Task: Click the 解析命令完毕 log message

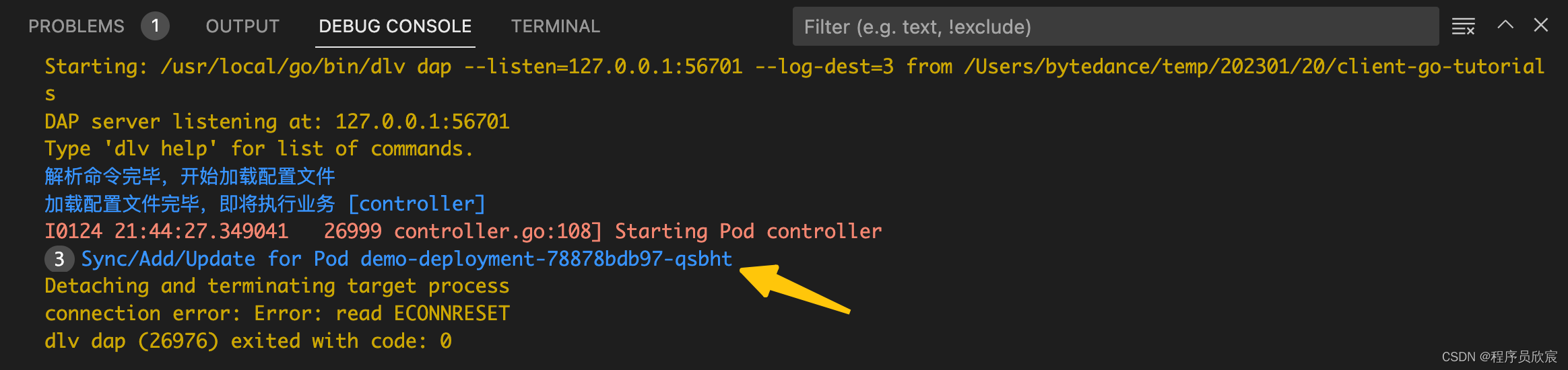Action: (190, 176)
